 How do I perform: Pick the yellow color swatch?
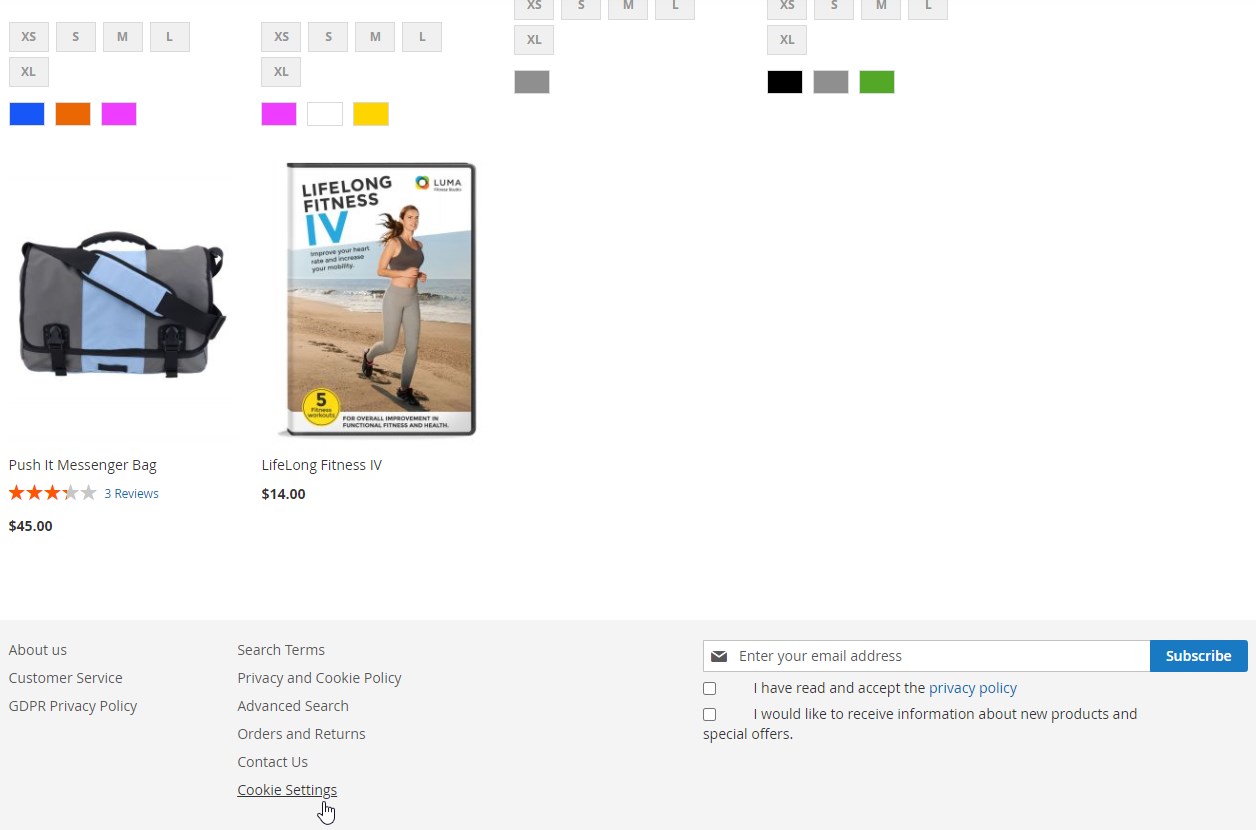371,114
